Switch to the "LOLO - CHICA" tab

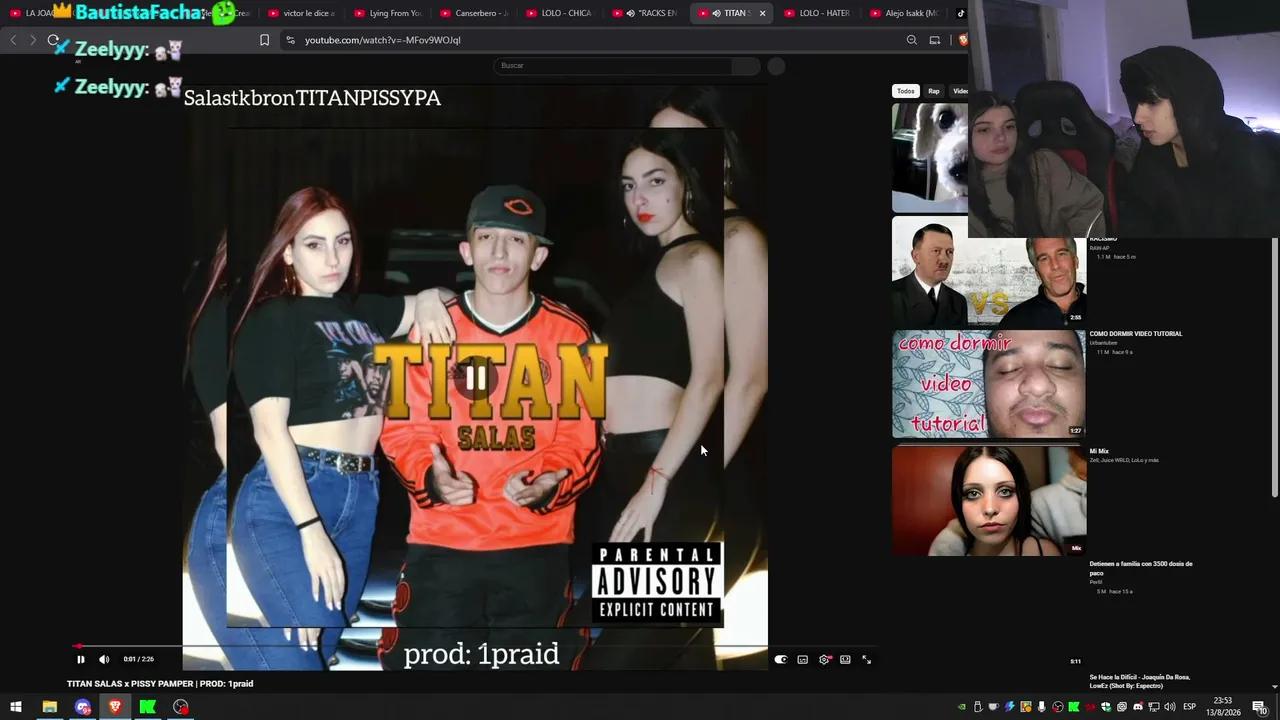coord(558,13)
